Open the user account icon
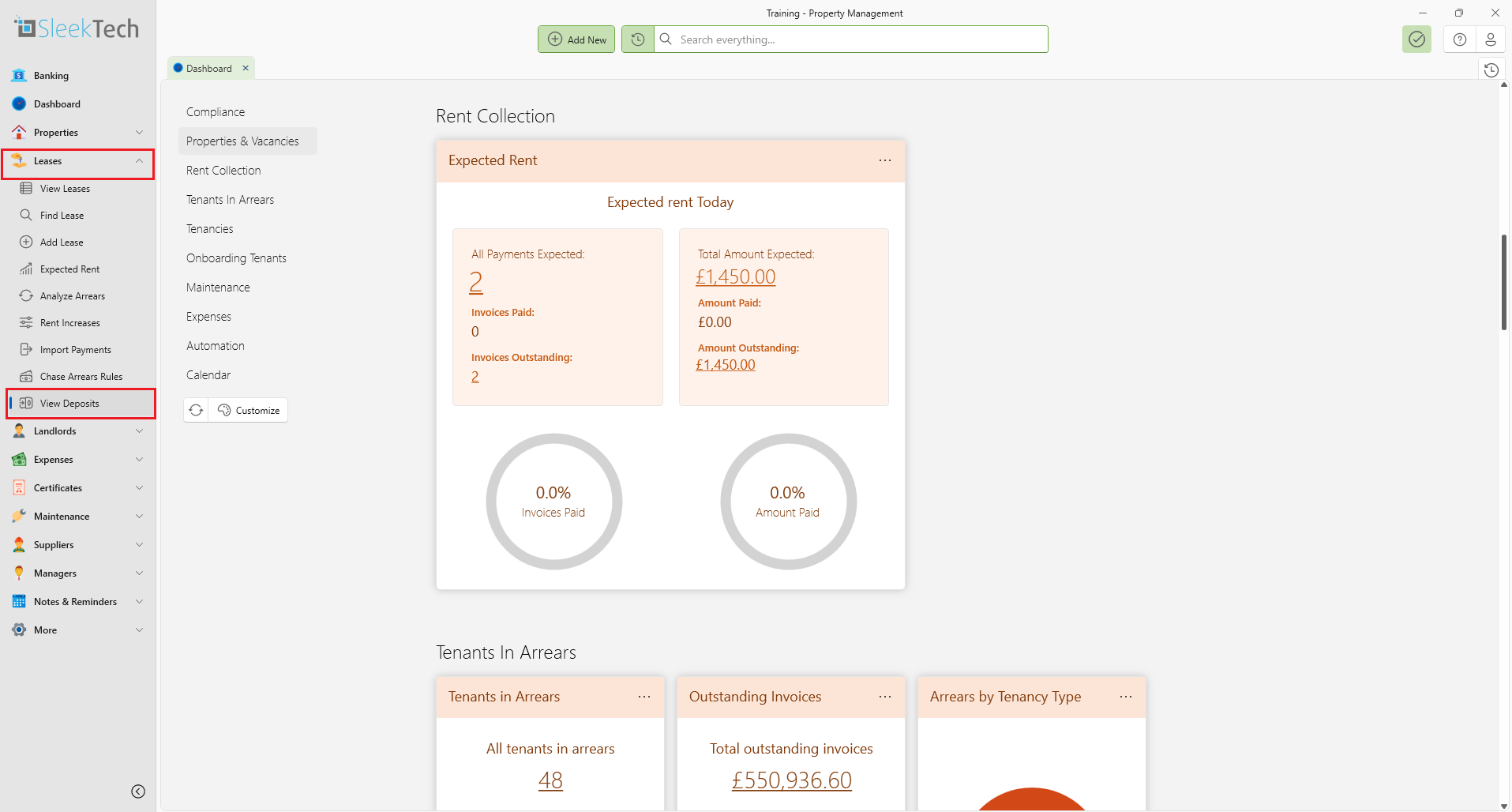This screenshot has width=1512, height=812. pyautogui.click(x=1491, y=39)
